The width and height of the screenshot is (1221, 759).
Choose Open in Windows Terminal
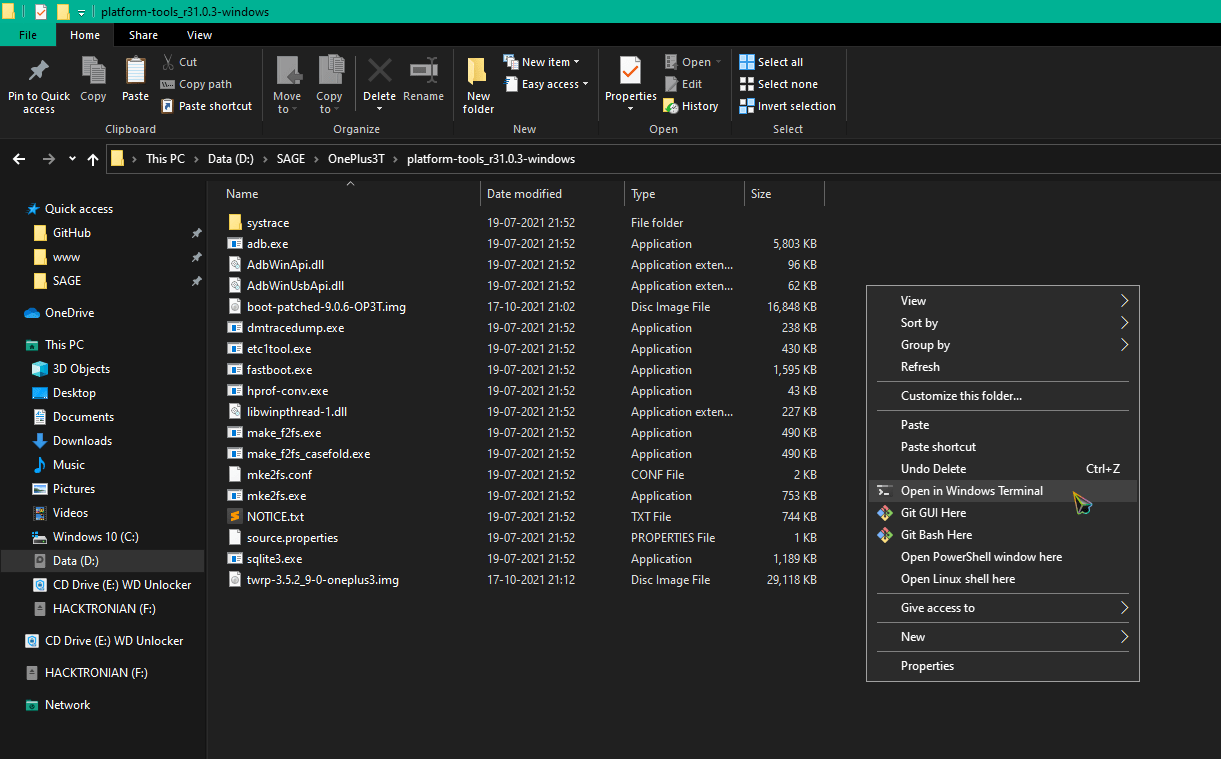pyautogui.click(x=1003, y=491)
